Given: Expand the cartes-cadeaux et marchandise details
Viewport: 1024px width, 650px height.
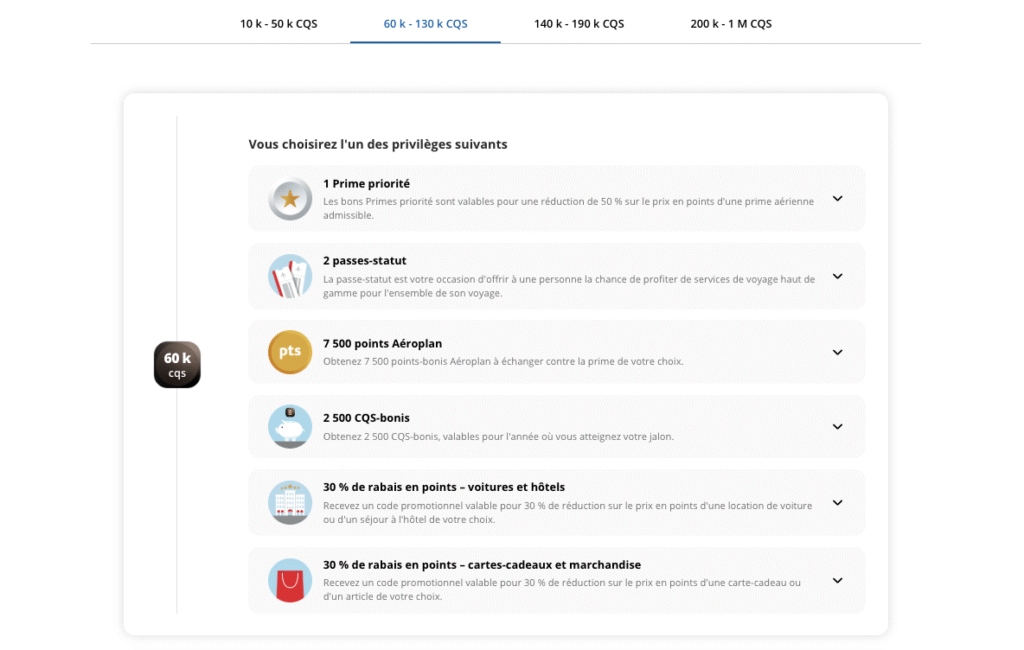Looking at the screenshot, I should tap(838, 580).
